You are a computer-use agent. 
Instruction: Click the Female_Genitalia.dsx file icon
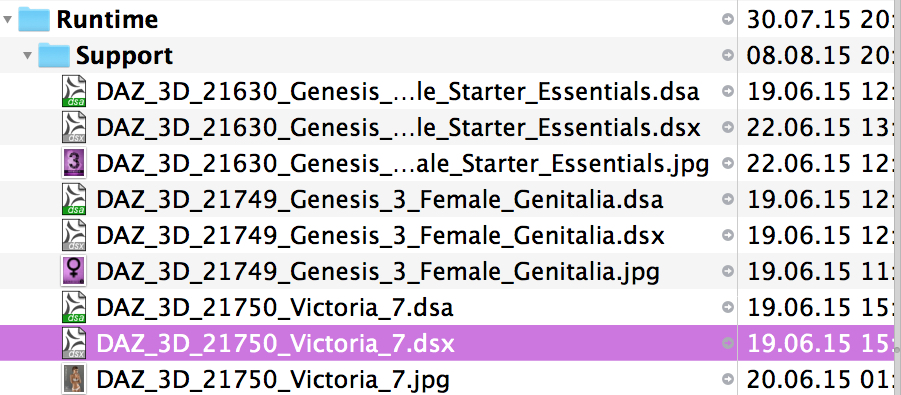74,235
